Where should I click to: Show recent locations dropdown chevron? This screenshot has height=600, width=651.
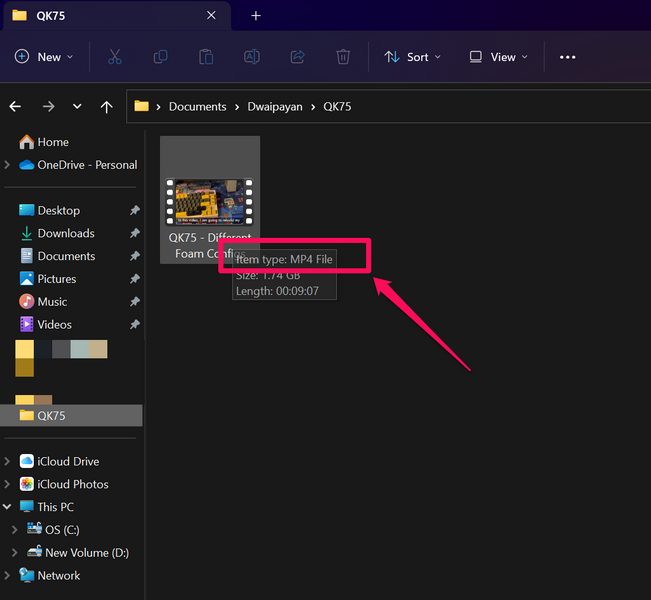(77, 107)
